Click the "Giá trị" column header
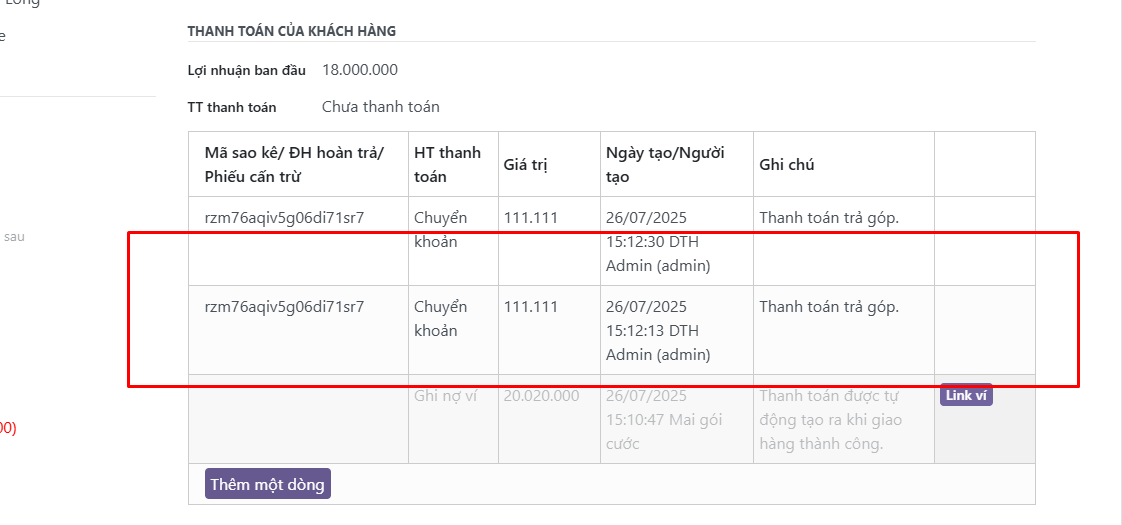 point(526,165)
